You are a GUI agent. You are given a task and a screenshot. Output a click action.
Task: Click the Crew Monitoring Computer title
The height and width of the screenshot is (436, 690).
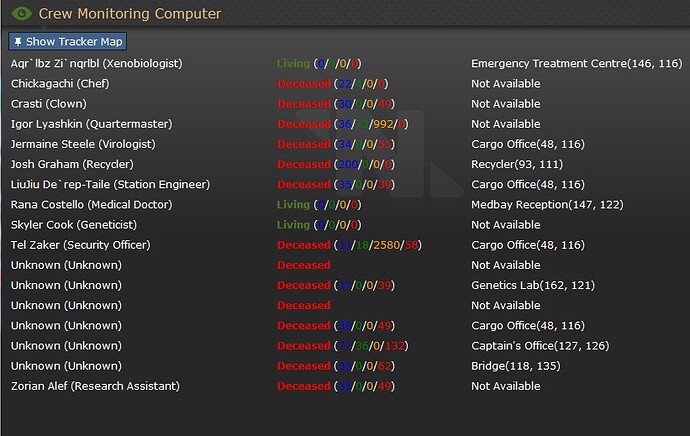click(x=130, y=14)
